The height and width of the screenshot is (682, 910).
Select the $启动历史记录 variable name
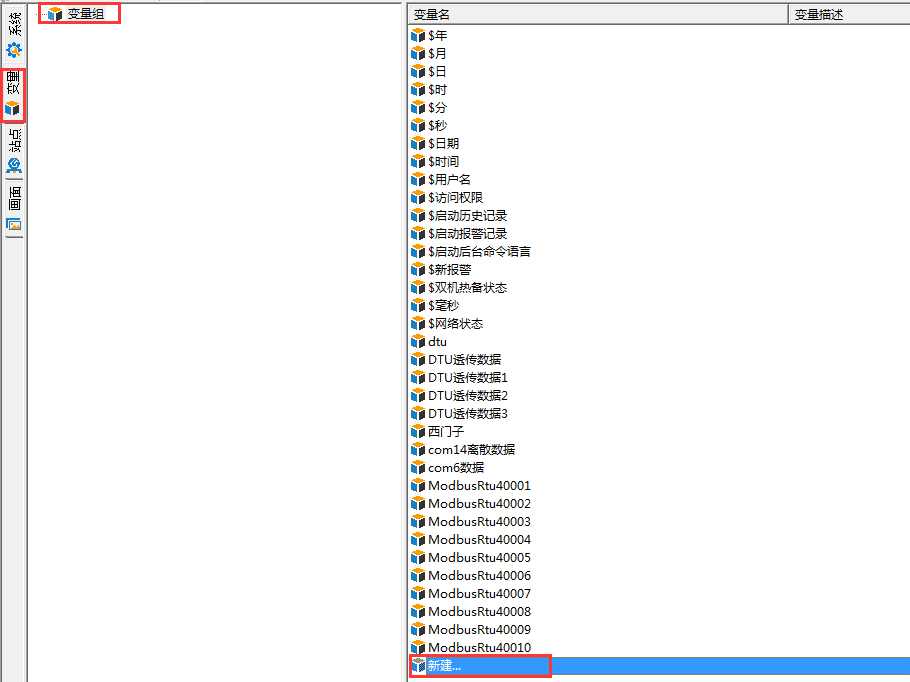coord(467,216)
